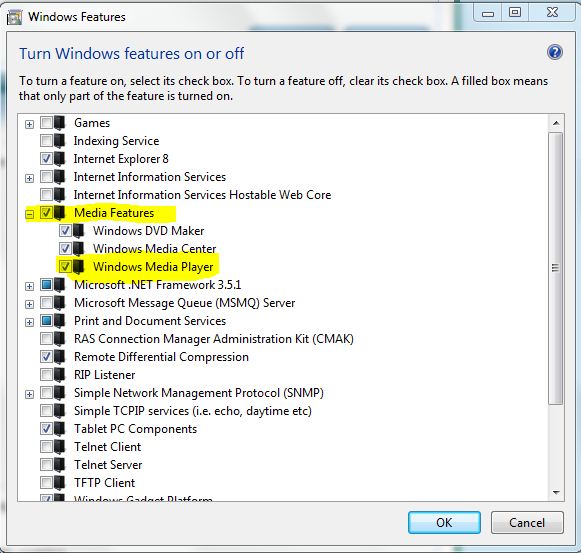
Task: Check the Telnet Server box
Action: [46, 464]
